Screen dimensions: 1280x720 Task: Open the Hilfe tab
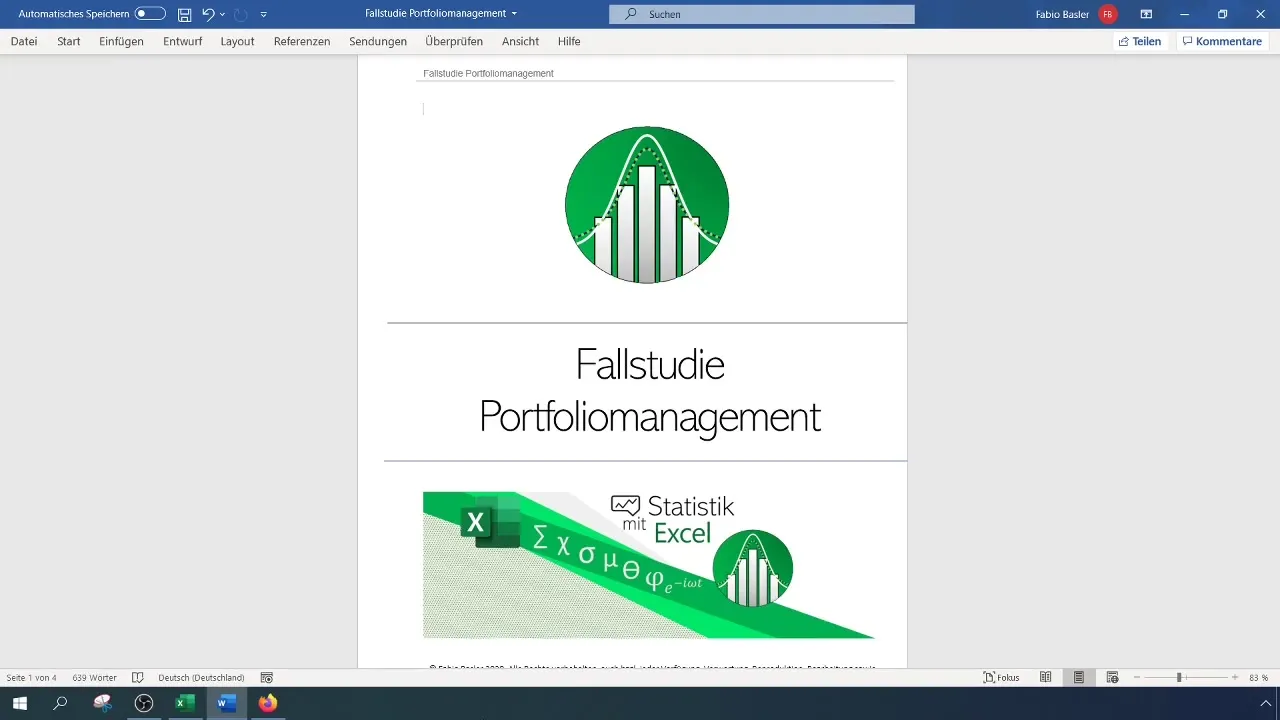coord(569,41)
